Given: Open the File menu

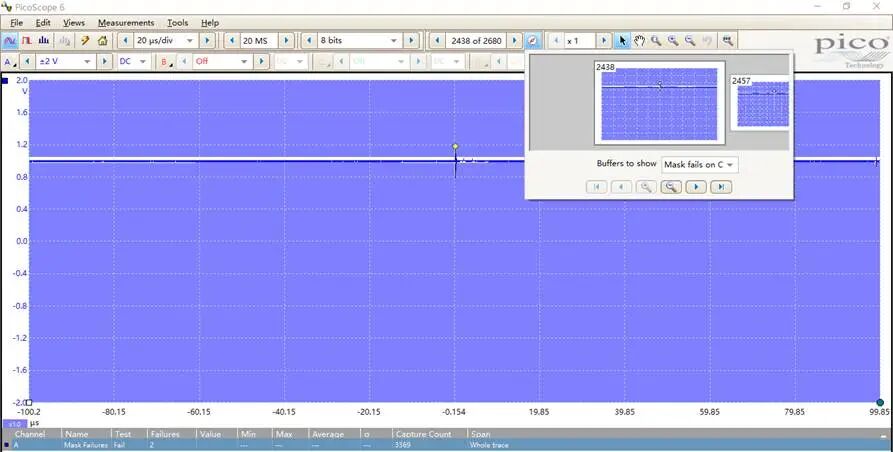Looking at the screenshot, I should [x=17, y=23].
